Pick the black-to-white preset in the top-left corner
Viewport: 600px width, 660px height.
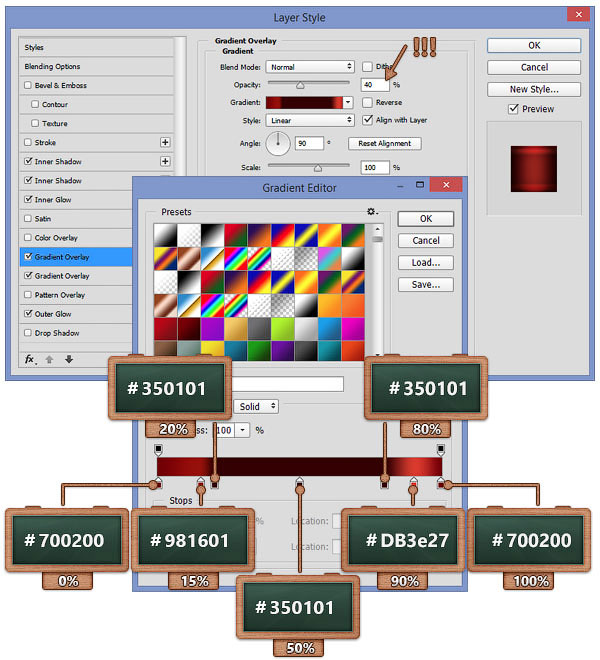click(165, 235)
